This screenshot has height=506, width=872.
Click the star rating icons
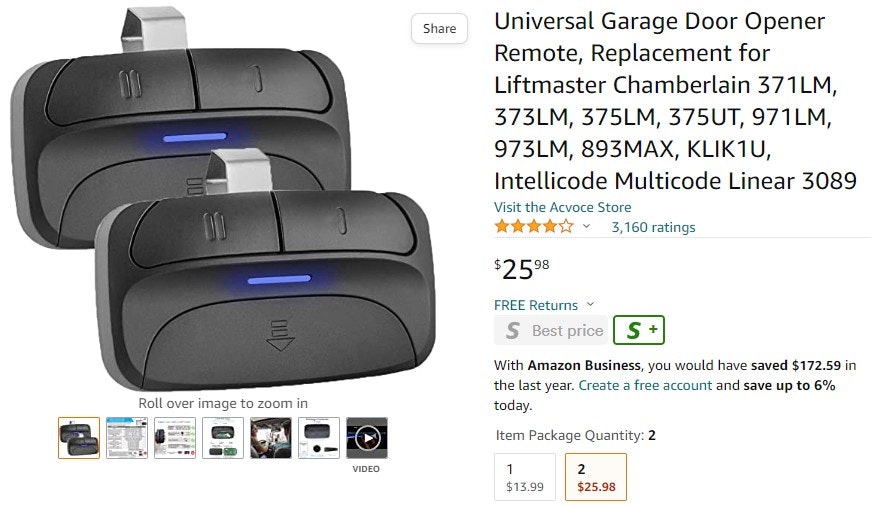(534, 226)
